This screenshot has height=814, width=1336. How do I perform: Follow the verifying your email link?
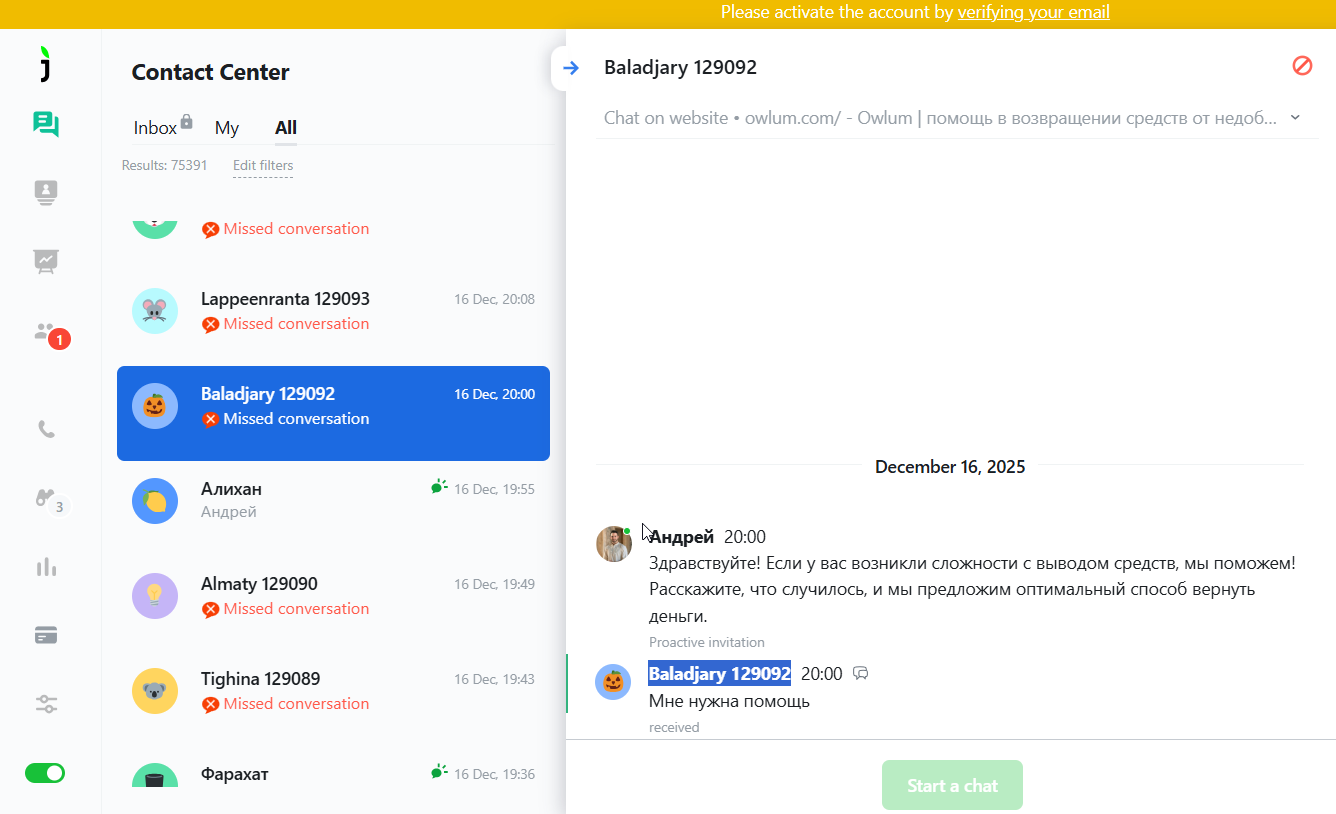[1033, 12]
